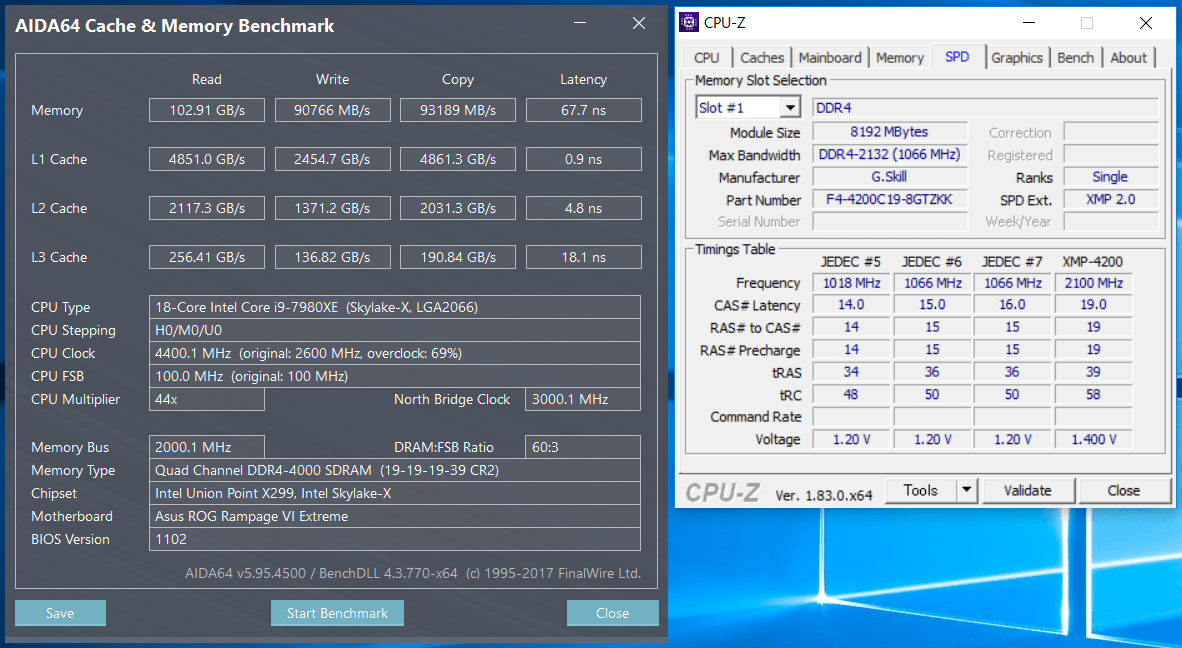Click the JEDEC #5 tRAS value 34
The width and height of the screenshot is (1182, 648).
click(852, 371)
